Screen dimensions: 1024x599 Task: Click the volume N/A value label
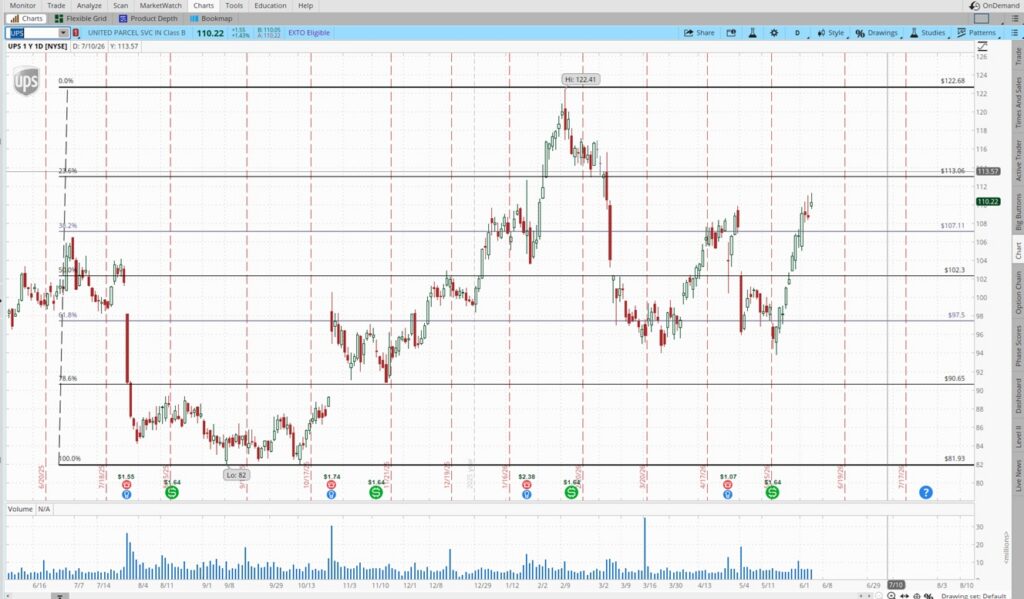tap(44, 509)
